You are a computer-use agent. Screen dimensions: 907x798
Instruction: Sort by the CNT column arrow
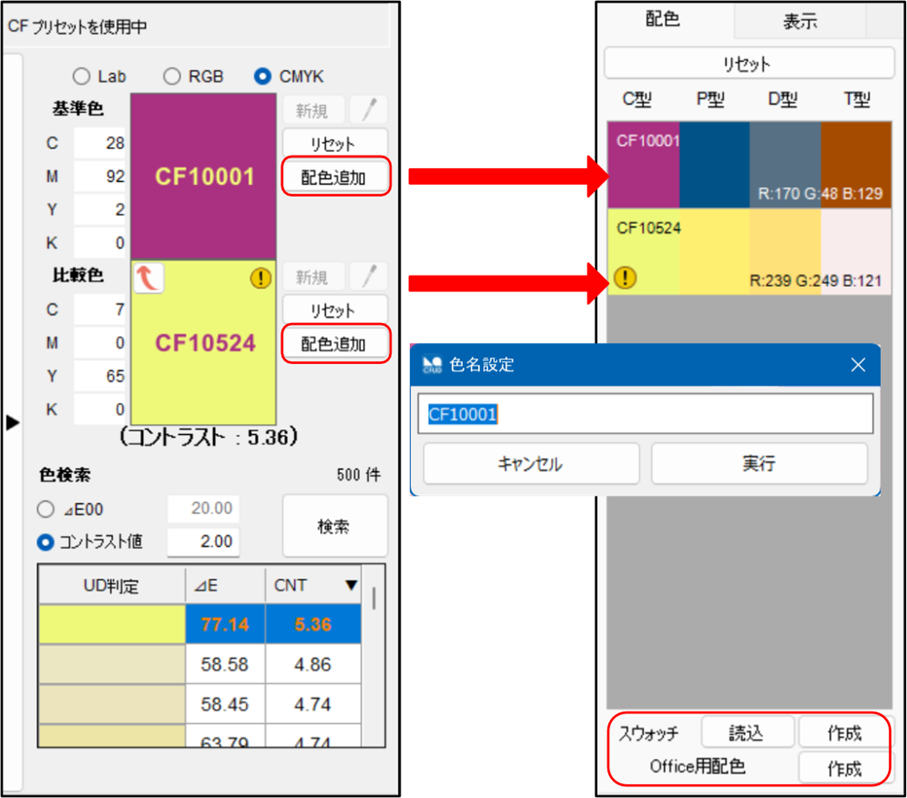point(350,586)
